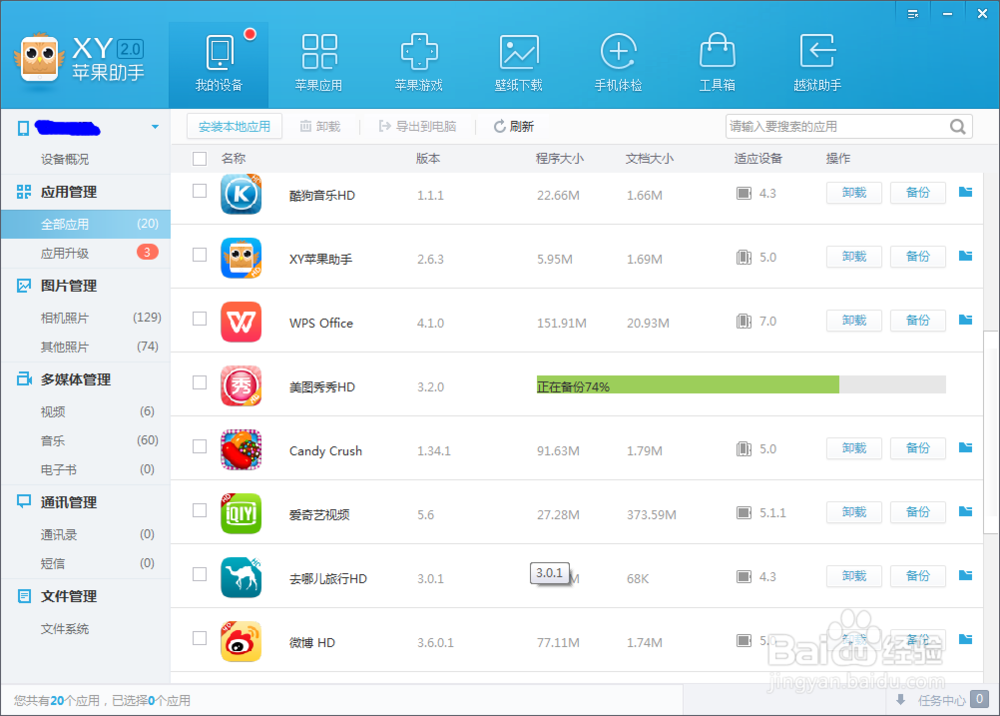This screenshot has height=716, width=1000.
Task: Click the 卸载 toolbar button
Action: point(320,126)
